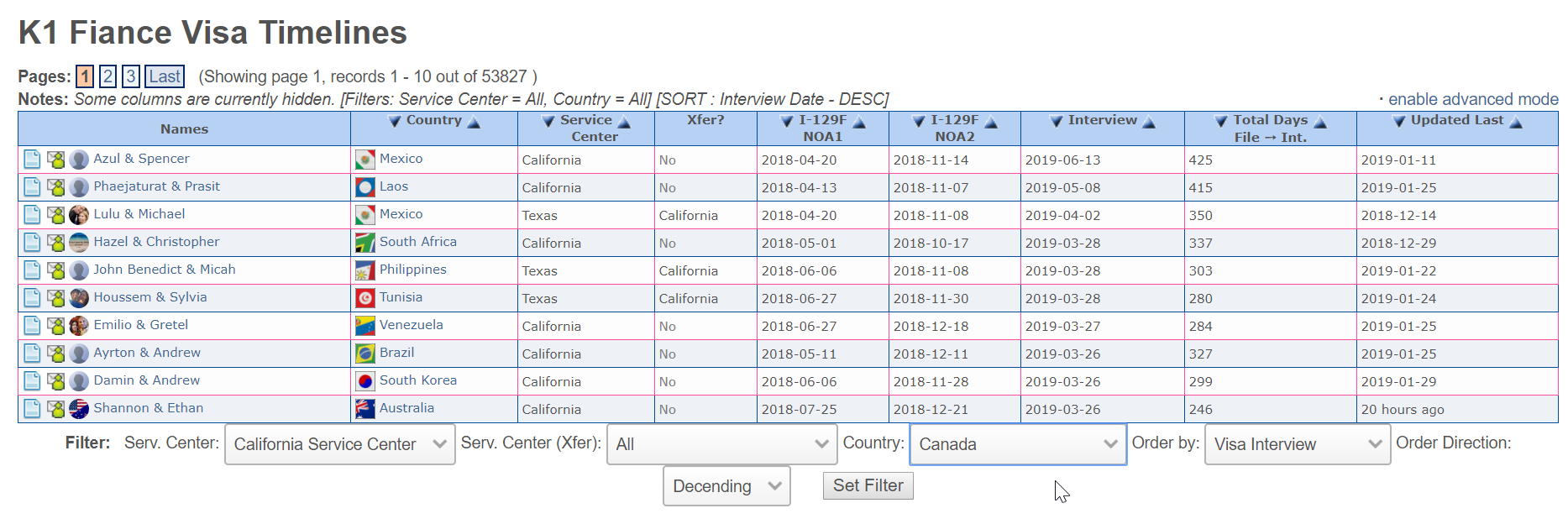Select NOA1 date 2018-07-25 cell
This screenshot has height=524, width=1568.
(823, 409)
